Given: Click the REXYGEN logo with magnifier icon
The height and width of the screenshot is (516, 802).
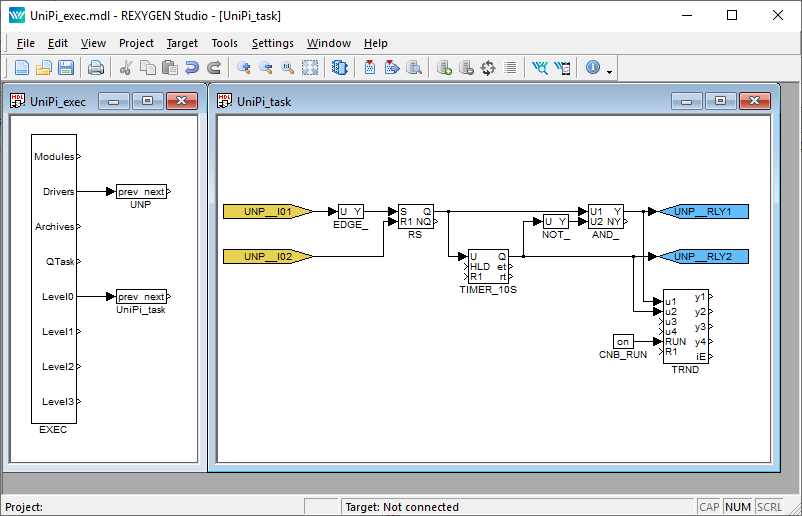Looking at the screenshot, I should tap(540, 68).
